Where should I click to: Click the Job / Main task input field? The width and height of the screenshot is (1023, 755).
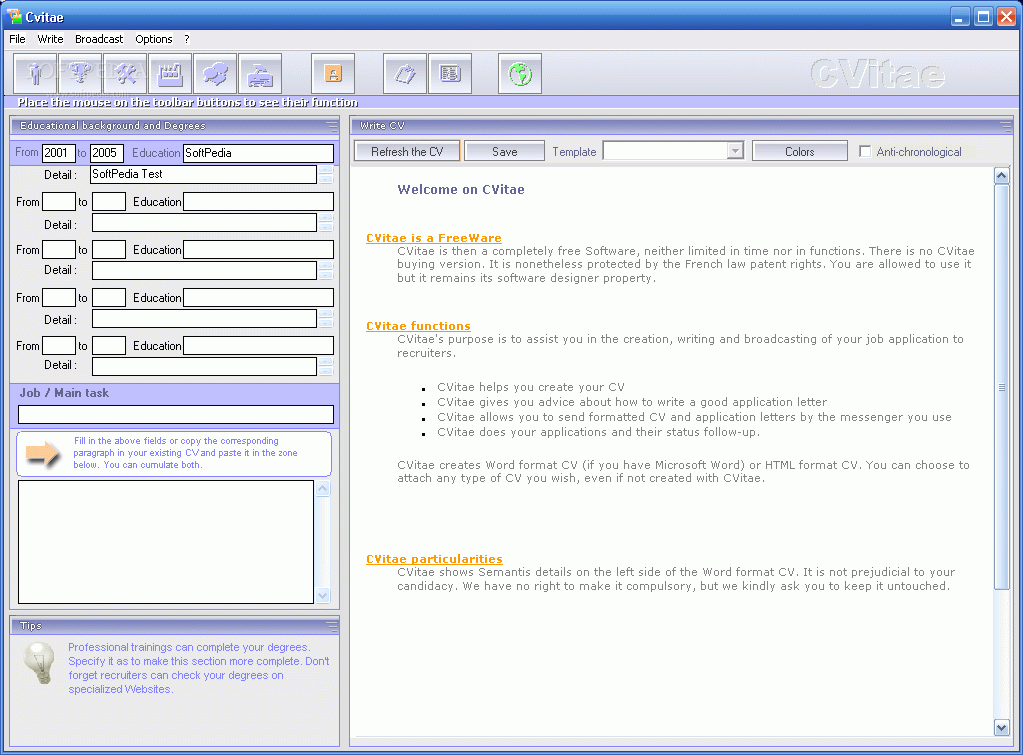176,414
